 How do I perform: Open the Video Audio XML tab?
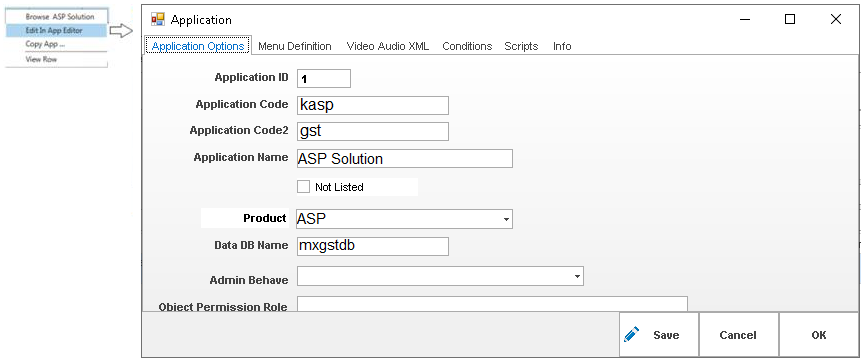click(387, 46)
